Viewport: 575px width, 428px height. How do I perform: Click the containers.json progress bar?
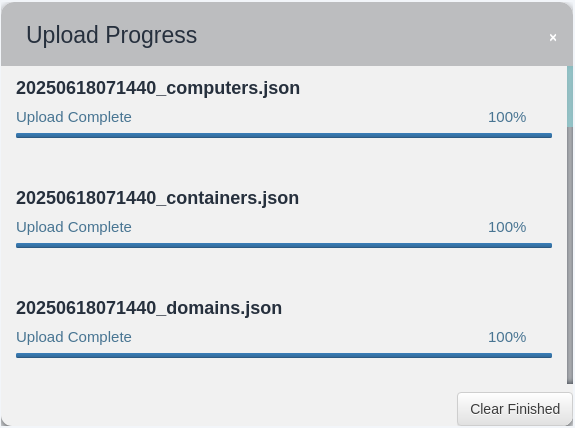(x=284, y=245)
